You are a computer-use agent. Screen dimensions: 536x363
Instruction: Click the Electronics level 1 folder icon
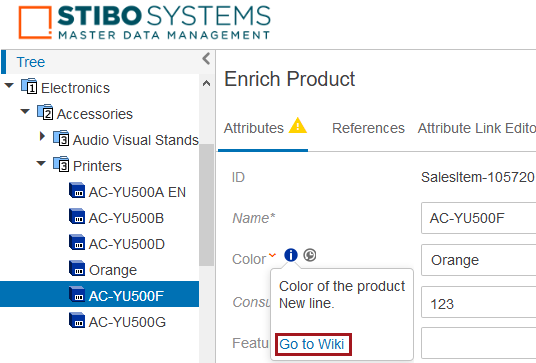click(x=29, y=86)
